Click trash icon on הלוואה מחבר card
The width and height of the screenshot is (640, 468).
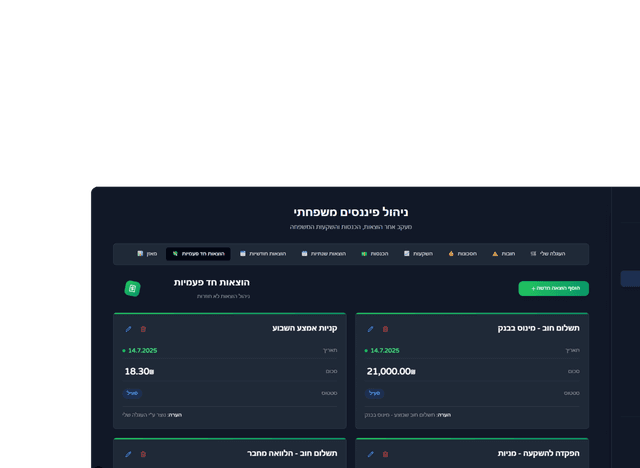[143, 454]
